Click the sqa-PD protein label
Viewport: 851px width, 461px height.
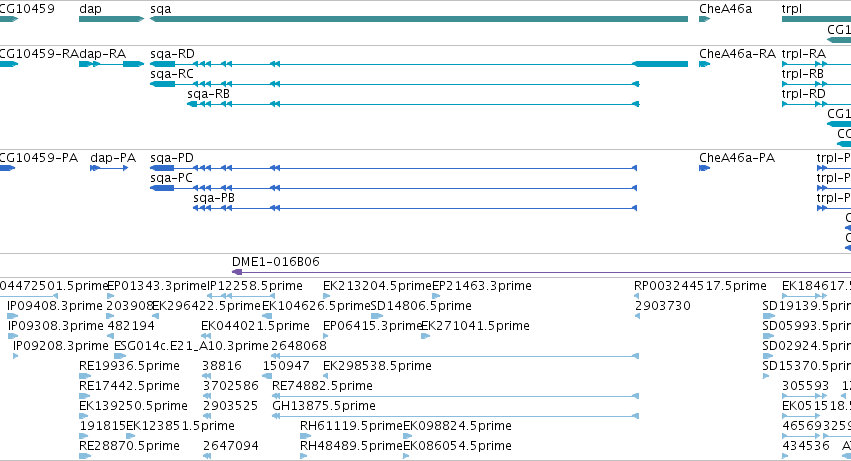click(x=172, y=158)
